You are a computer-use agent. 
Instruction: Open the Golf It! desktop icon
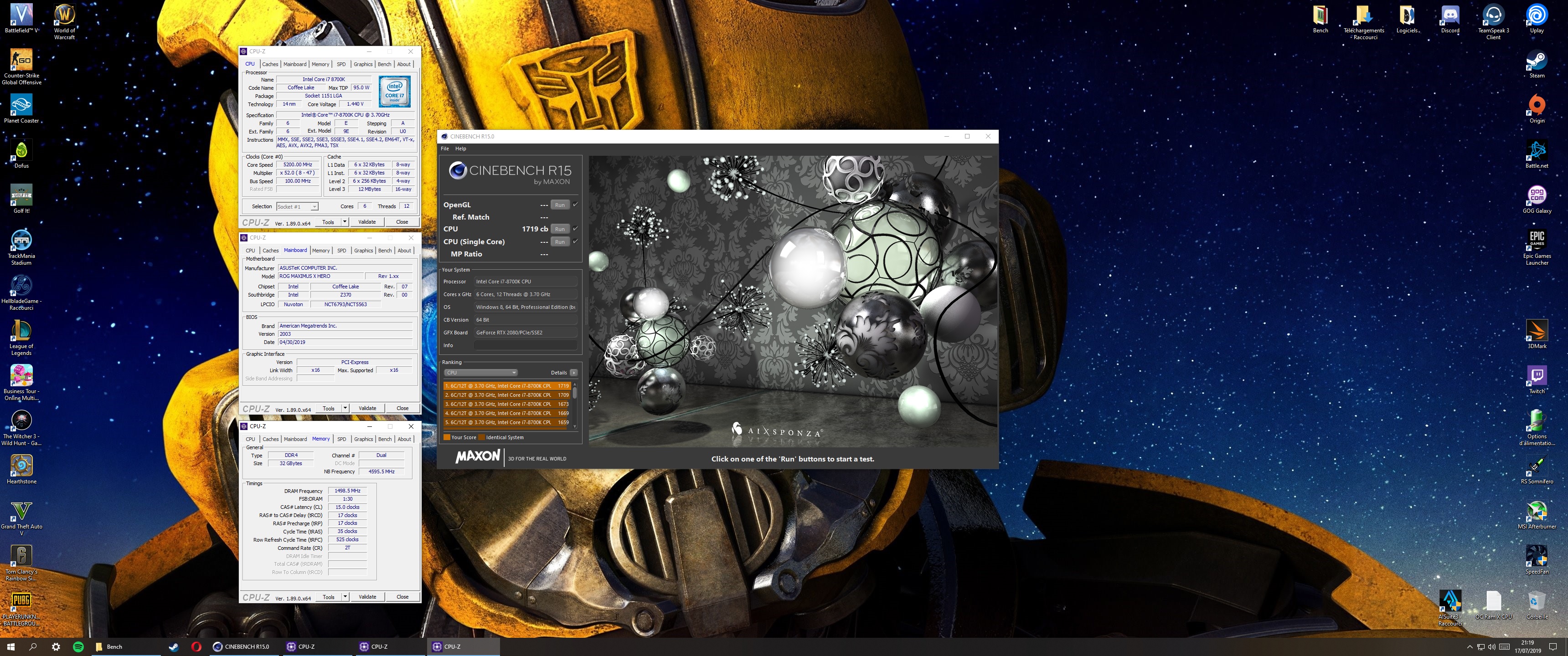pos(21,198)
